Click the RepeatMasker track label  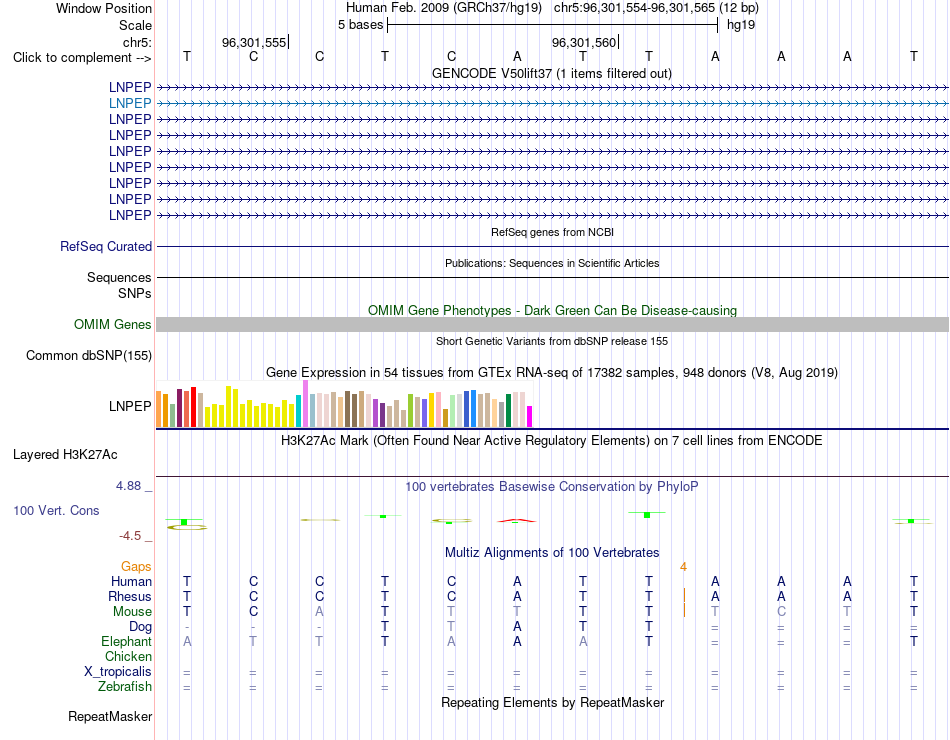point(110,716)
